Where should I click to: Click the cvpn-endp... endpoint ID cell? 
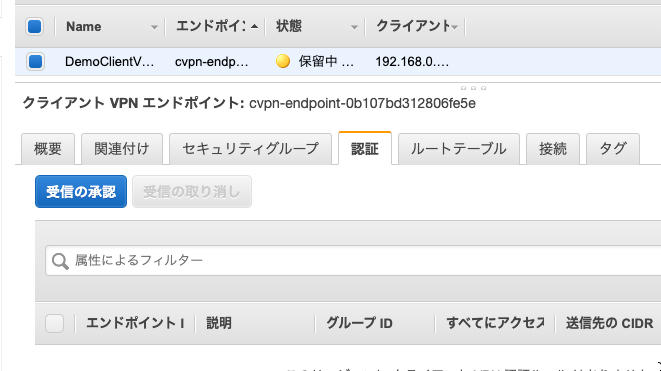[x=212, y=62]
